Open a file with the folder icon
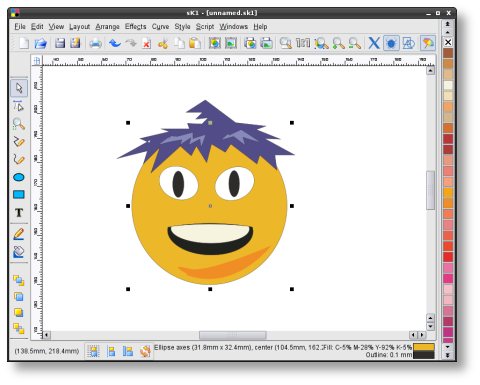Viewport: 480px width, 385px height. coord(40,43)
